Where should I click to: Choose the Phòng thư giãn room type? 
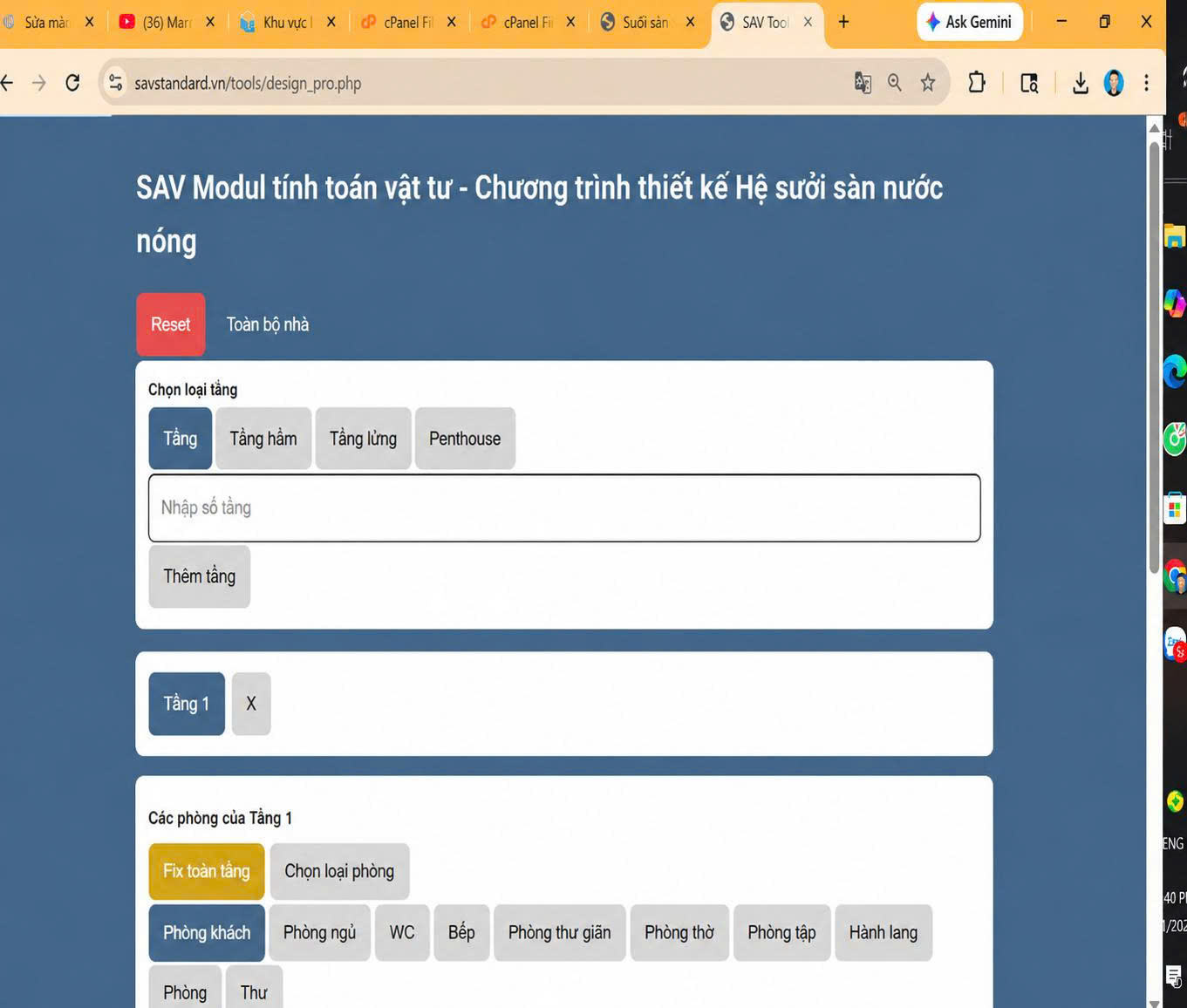click(x=560, y=933)
